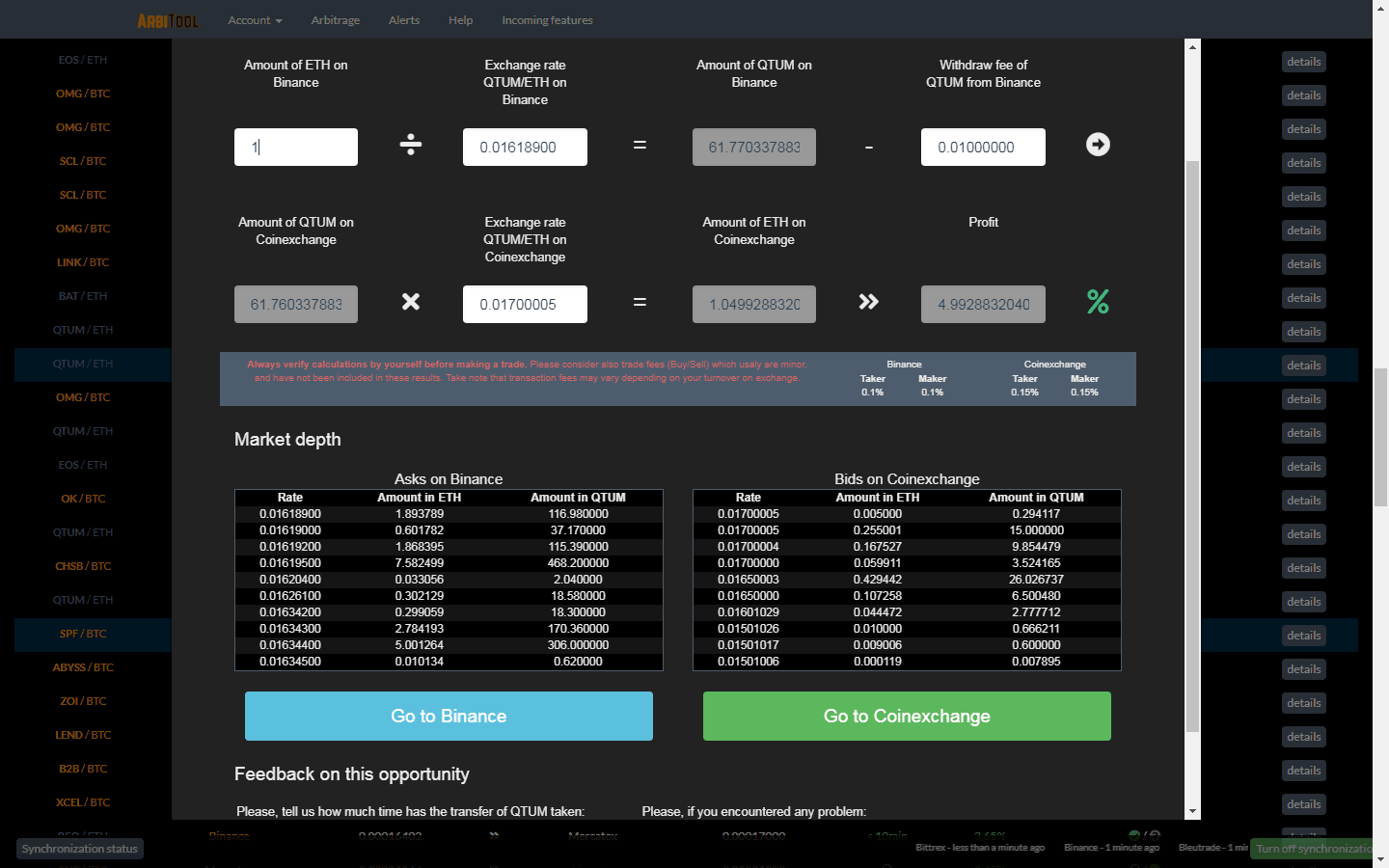
Task: Click the Amount of QTUM on Binance result
Action: tap(754, 147)
